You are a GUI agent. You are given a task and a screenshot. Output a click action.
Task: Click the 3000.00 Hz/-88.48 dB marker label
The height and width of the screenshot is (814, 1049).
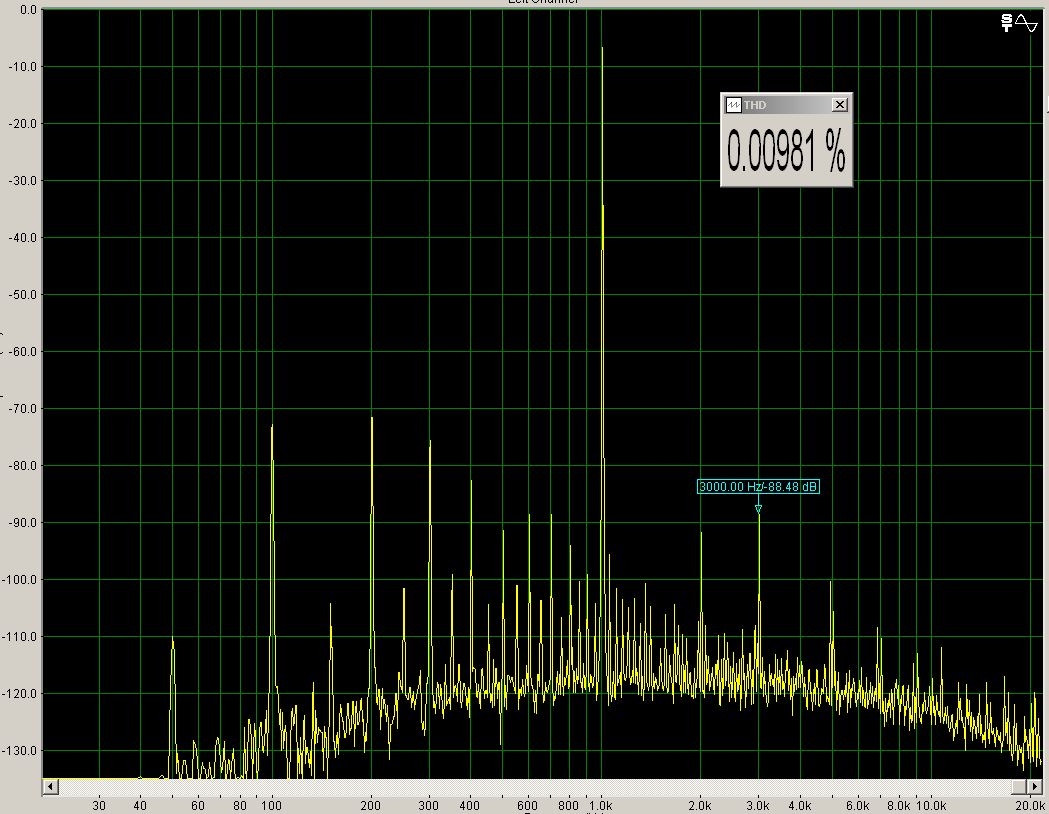point(758,486)
